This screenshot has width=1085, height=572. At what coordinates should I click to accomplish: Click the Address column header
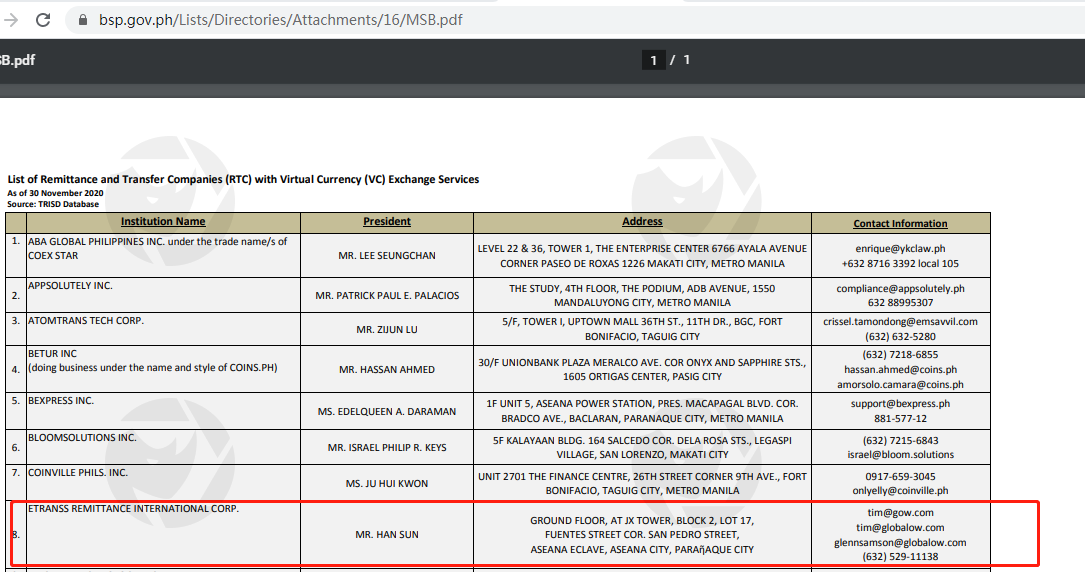[642, 222]
